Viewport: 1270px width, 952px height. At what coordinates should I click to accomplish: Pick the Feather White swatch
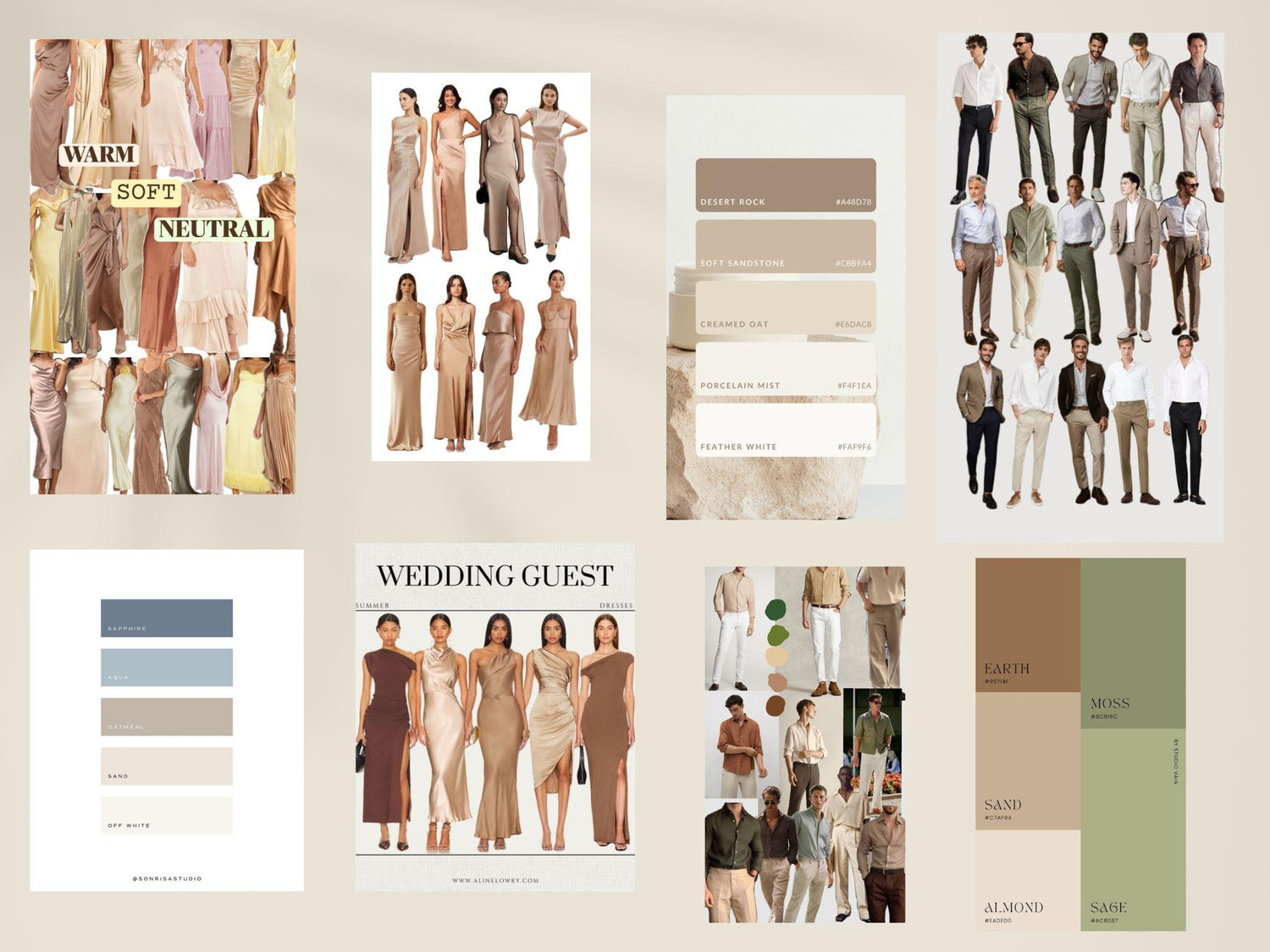point(786,430)
